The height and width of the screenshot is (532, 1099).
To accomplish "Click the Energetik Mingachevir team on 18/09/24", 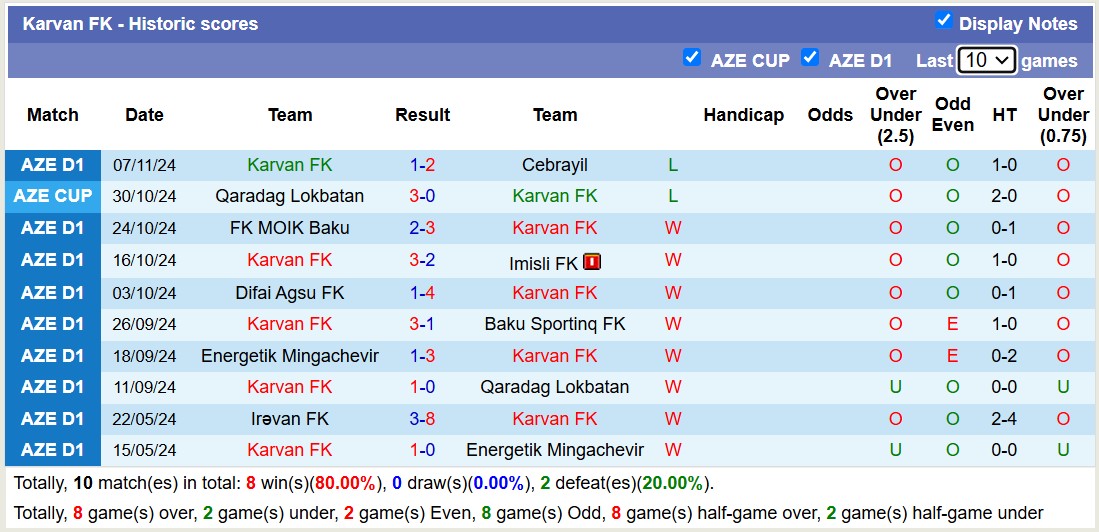I will point(290,356).
